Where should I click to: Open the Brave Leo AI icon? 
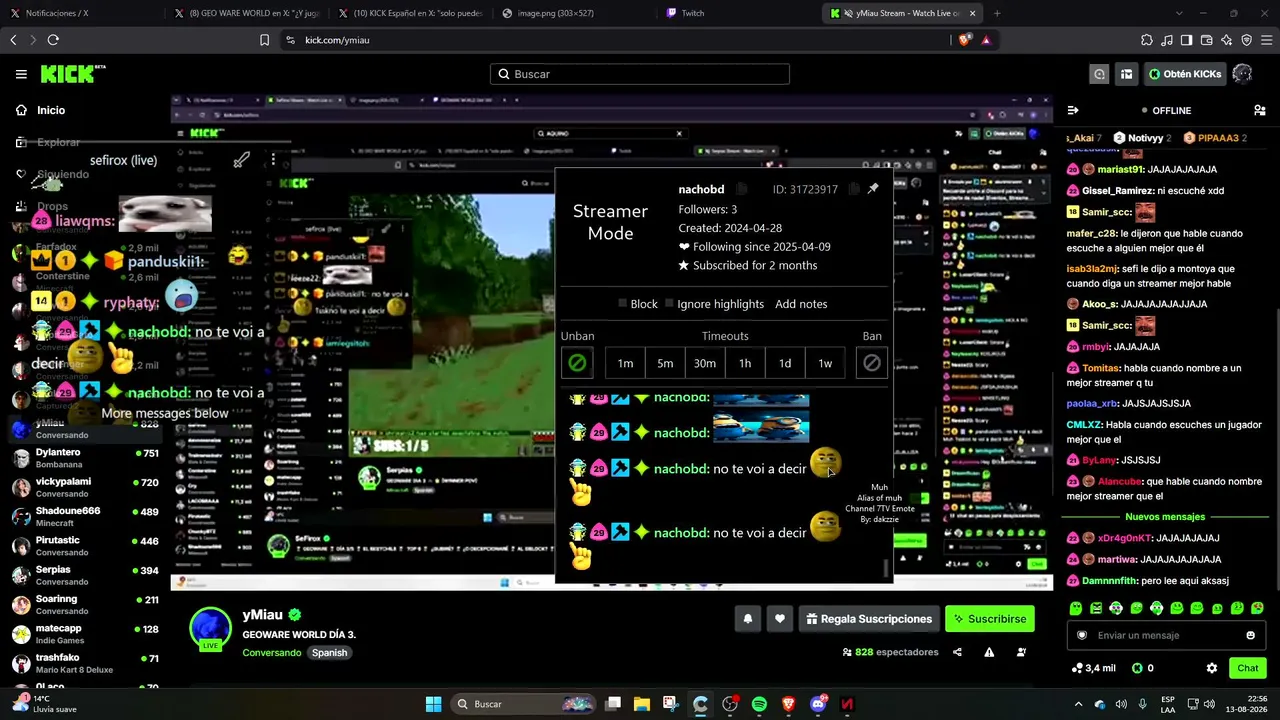1227,40
